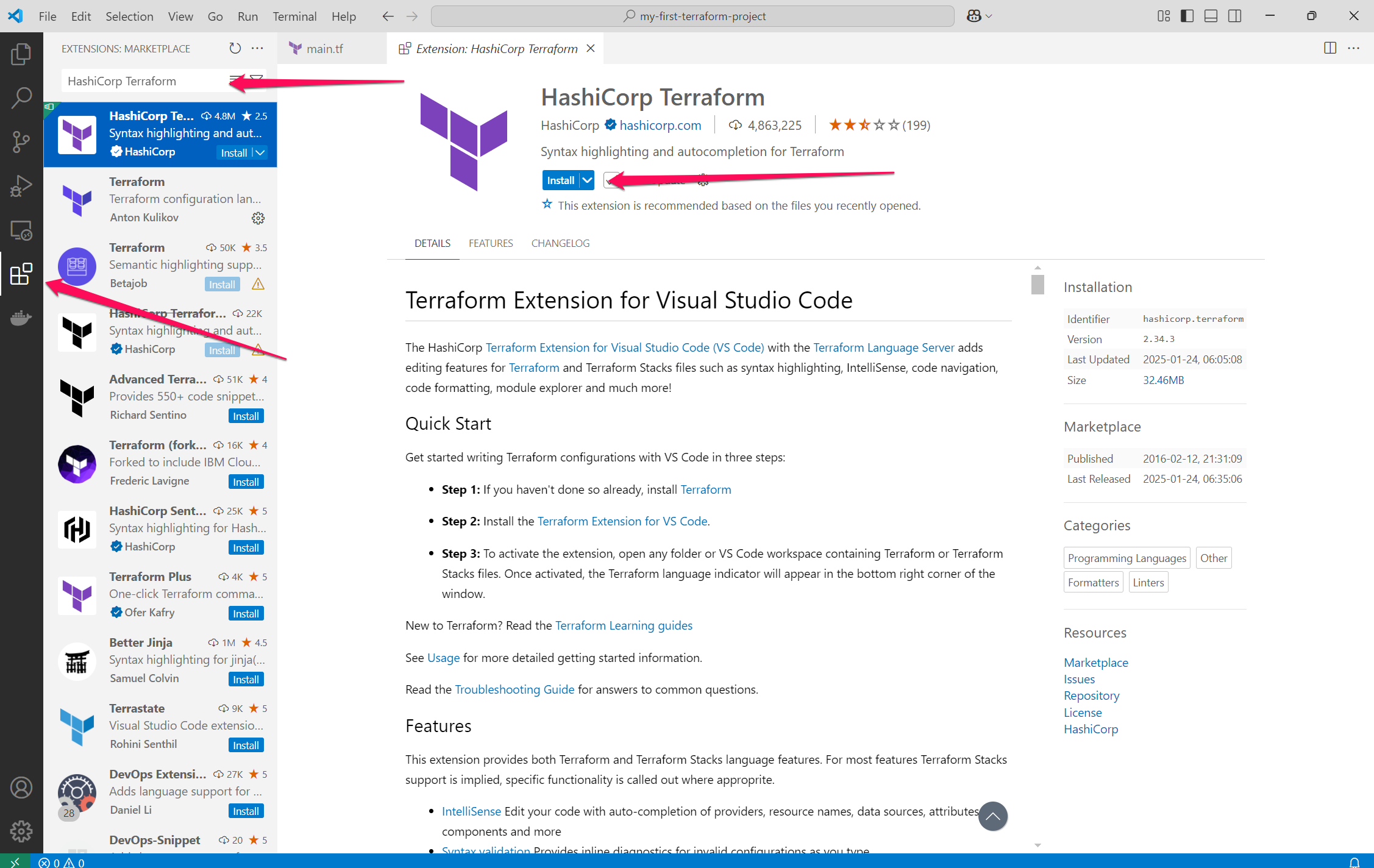Open the IntelliSense feature link
Screen dimensions: 1374x868
(x=471, y=811)
